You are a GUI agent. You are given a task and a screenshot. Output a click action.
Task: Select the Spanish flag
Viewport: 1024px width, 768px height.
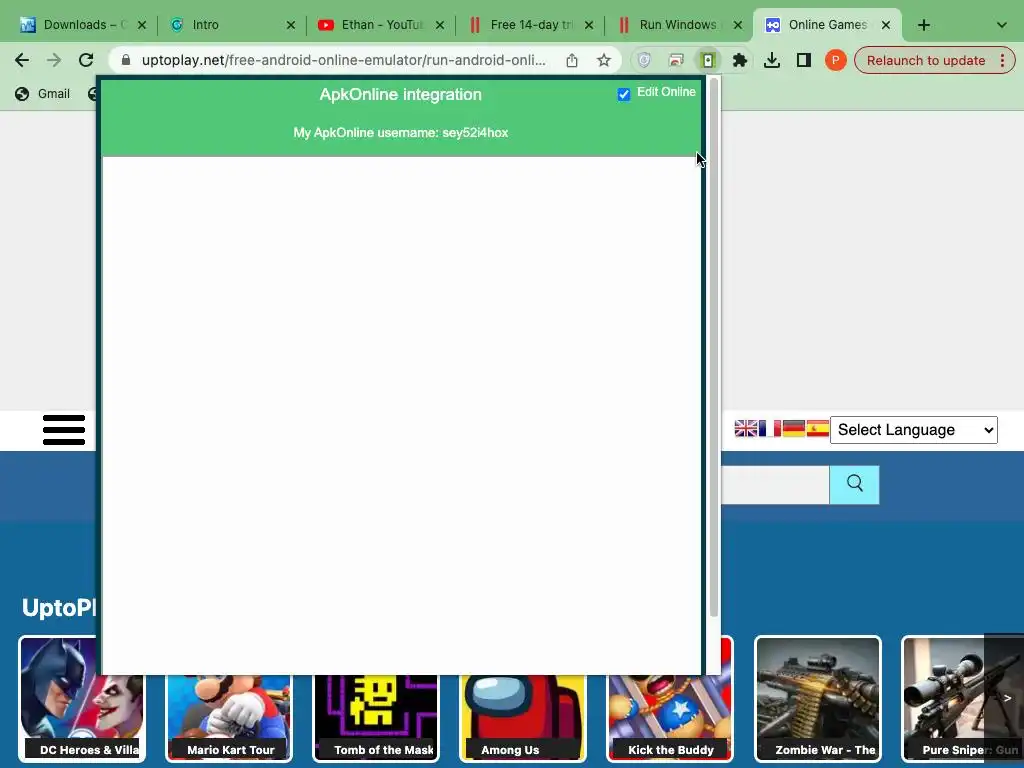(x=818, y=428)
